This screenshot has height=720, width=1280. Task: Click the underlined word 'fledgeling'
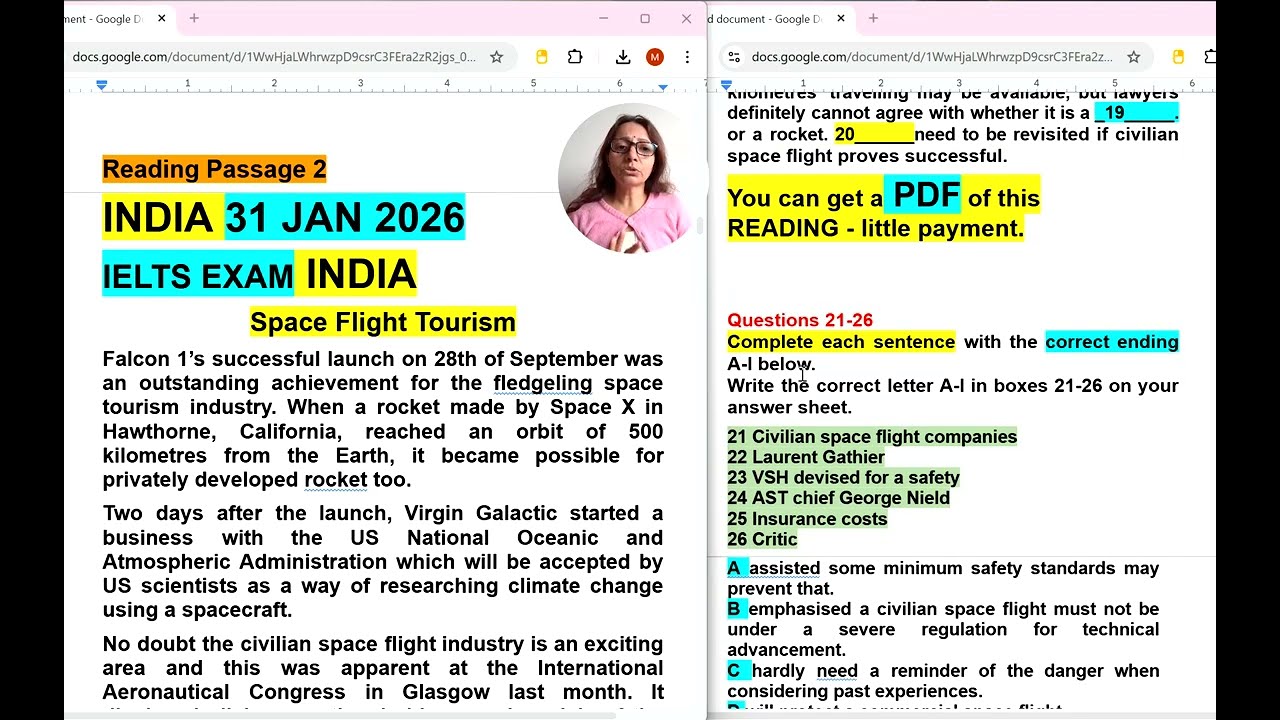543,383
